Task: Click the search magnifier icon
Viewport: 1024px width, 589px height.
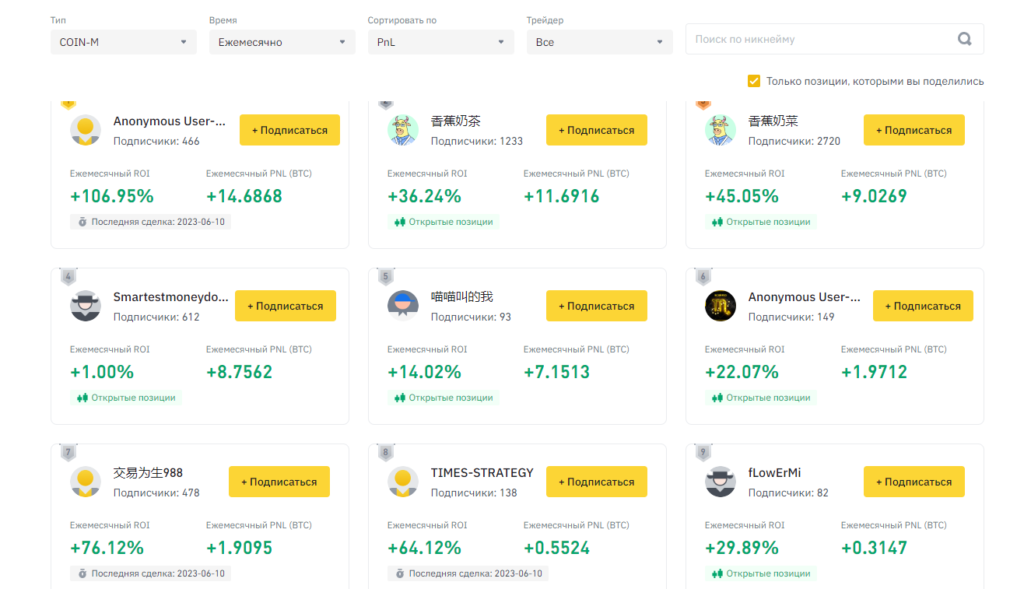Action: pos(964,38)
